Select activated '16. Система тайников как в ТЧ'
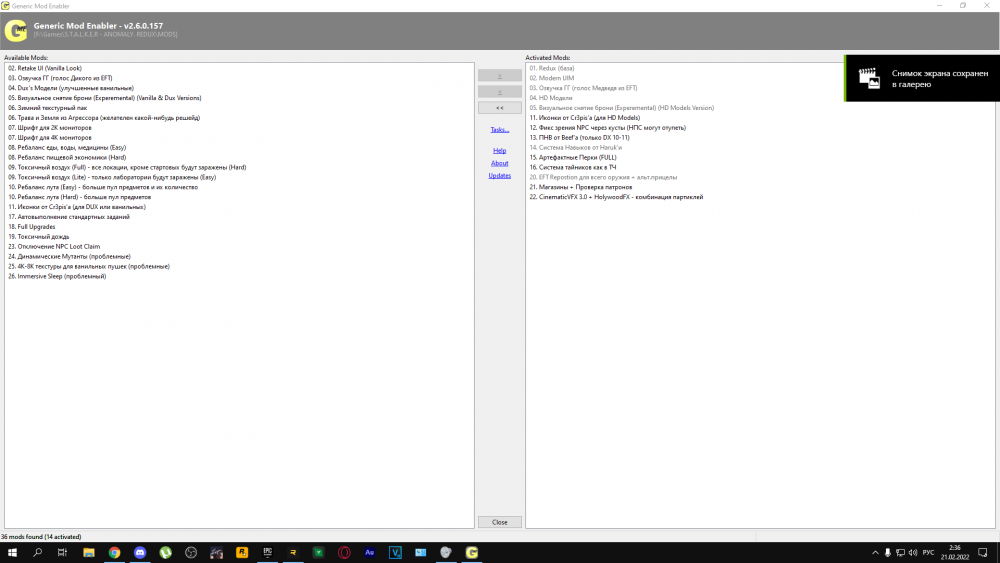Screen dimensions: 1000x563 coord(573,167)
